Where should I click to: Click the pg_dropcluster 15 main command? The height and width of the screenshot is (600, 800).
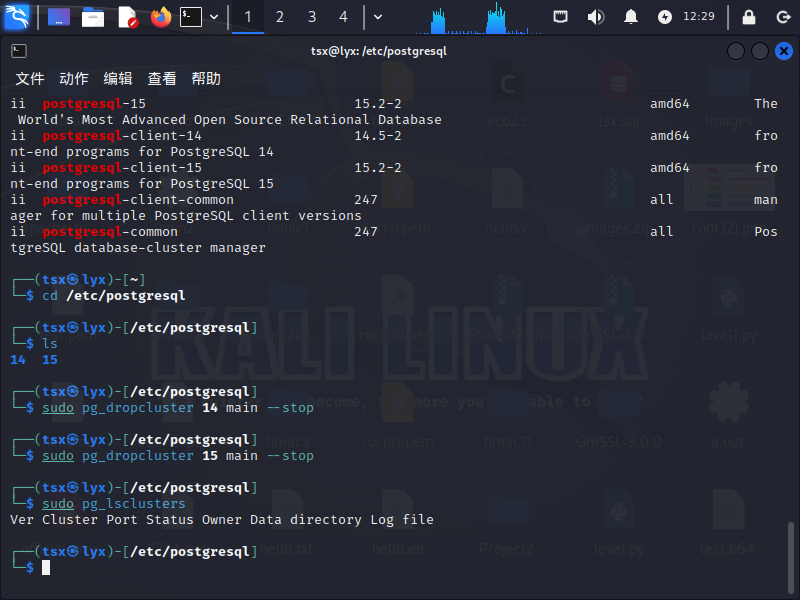pyautogui.click(x=178, y=456)
